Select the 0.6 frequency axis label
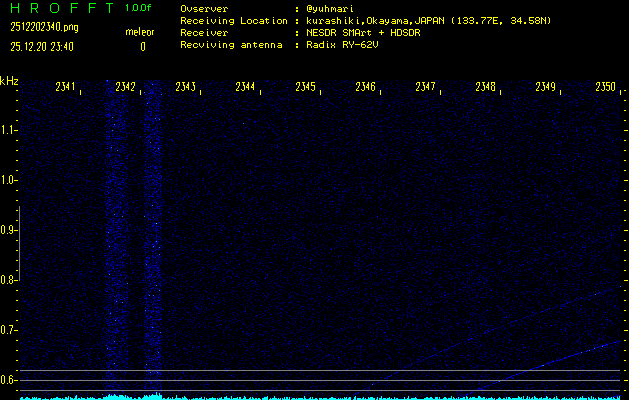The width and height of the screenshot is (629, 400). 9,380
